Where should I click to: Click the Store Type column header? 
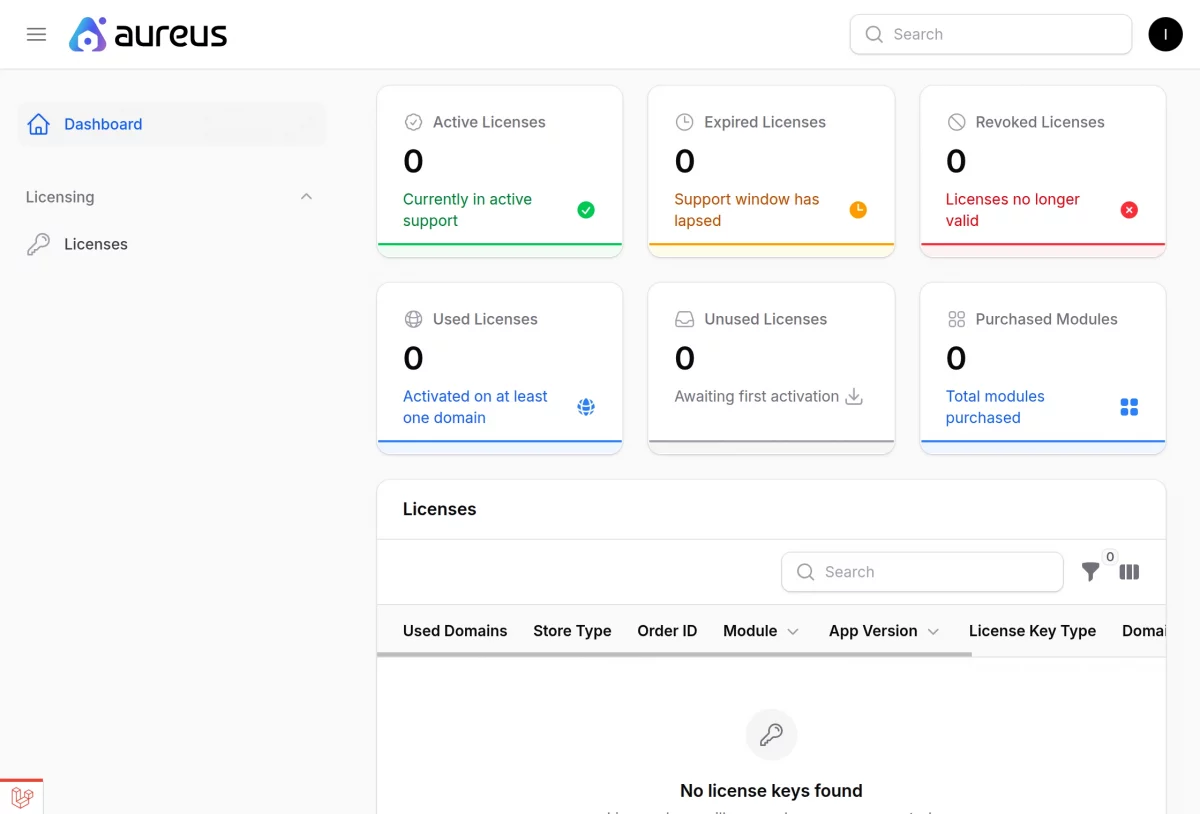(572, 631)
